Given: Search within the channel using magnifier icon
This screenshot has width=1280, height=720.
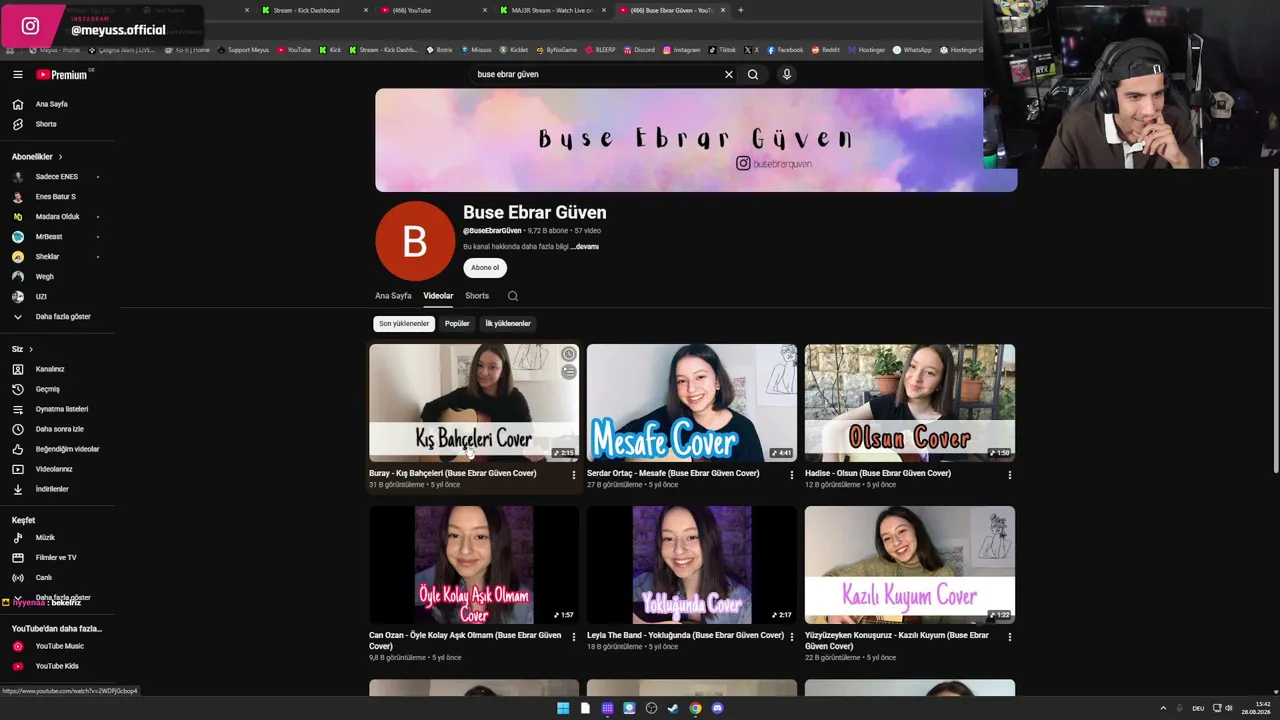Looking at the screenshot, I should point(513,296).
